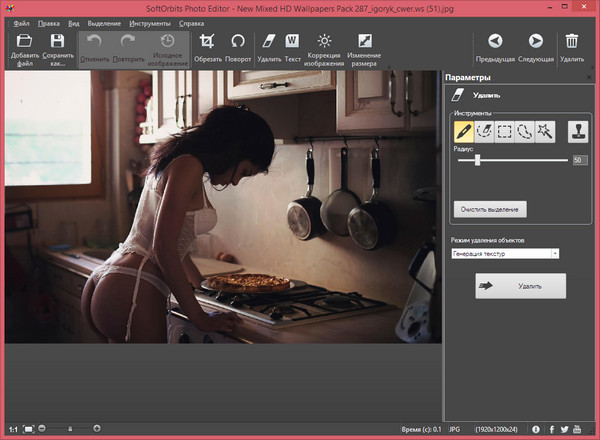Image resolution: width=600 pixels, height=440 pixels.
Task: Open the Файл menu
Action: (21, 21)
